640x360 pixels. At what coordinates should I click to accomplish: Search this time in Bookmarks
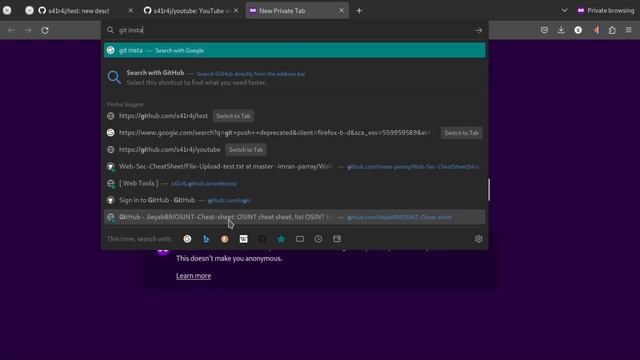pyautogui.click(x=281, y=239)
